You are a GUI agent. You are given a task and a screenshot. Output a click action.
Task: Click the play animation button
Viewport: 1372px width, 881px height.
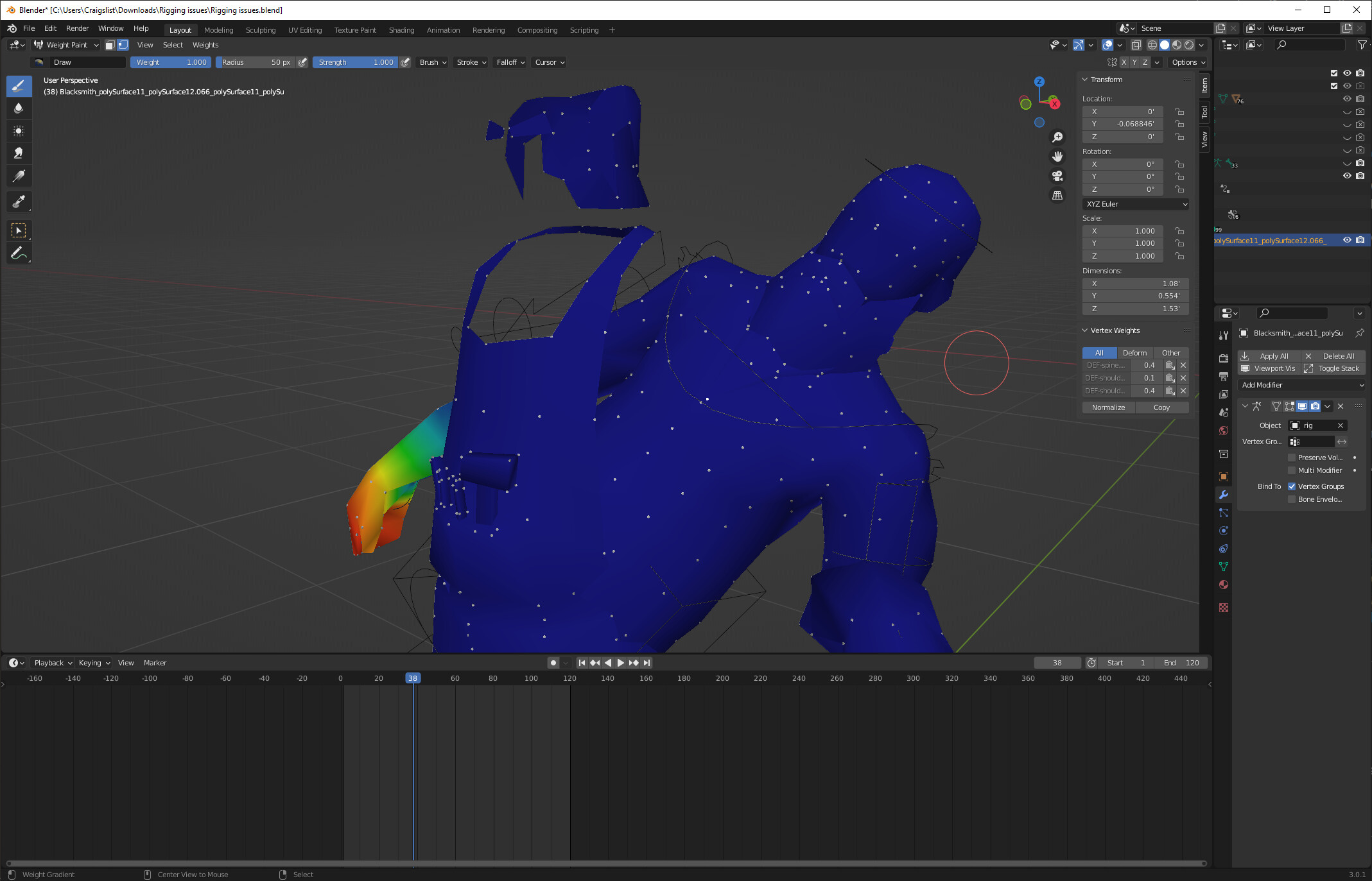pyautogui.click(x=621, y=663)
